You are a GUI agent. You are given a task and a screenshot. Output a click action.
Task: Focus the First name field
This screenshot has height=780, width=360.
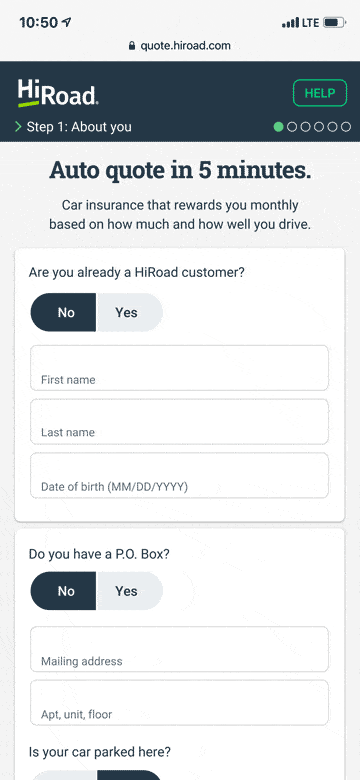tap(180, 368)
